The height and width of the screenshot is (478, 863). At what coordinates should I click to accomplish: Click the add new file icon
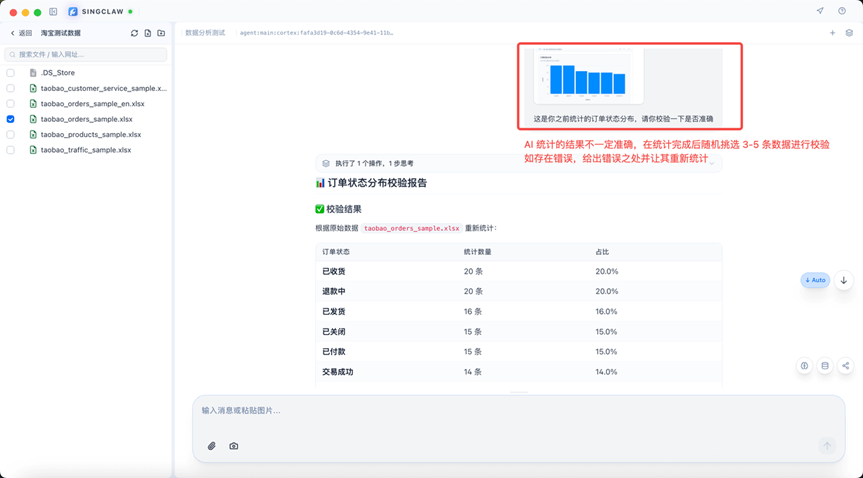click(x=148, y=33)
